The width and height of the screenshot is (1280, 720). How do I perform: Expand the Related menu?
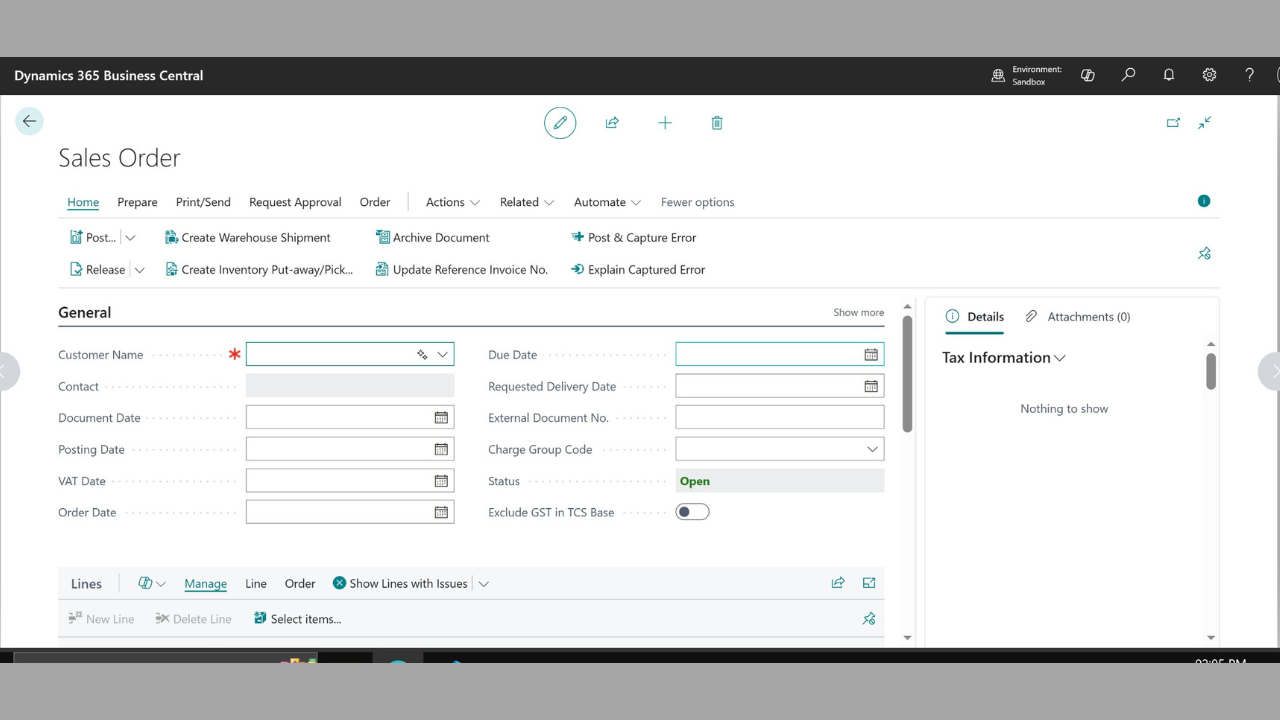coord(527,202)
